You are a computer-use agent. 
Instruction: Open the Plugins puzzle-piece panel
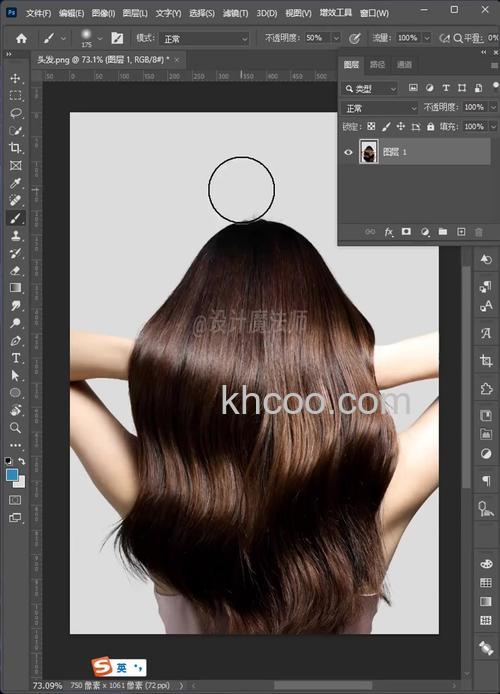[486, 389]
